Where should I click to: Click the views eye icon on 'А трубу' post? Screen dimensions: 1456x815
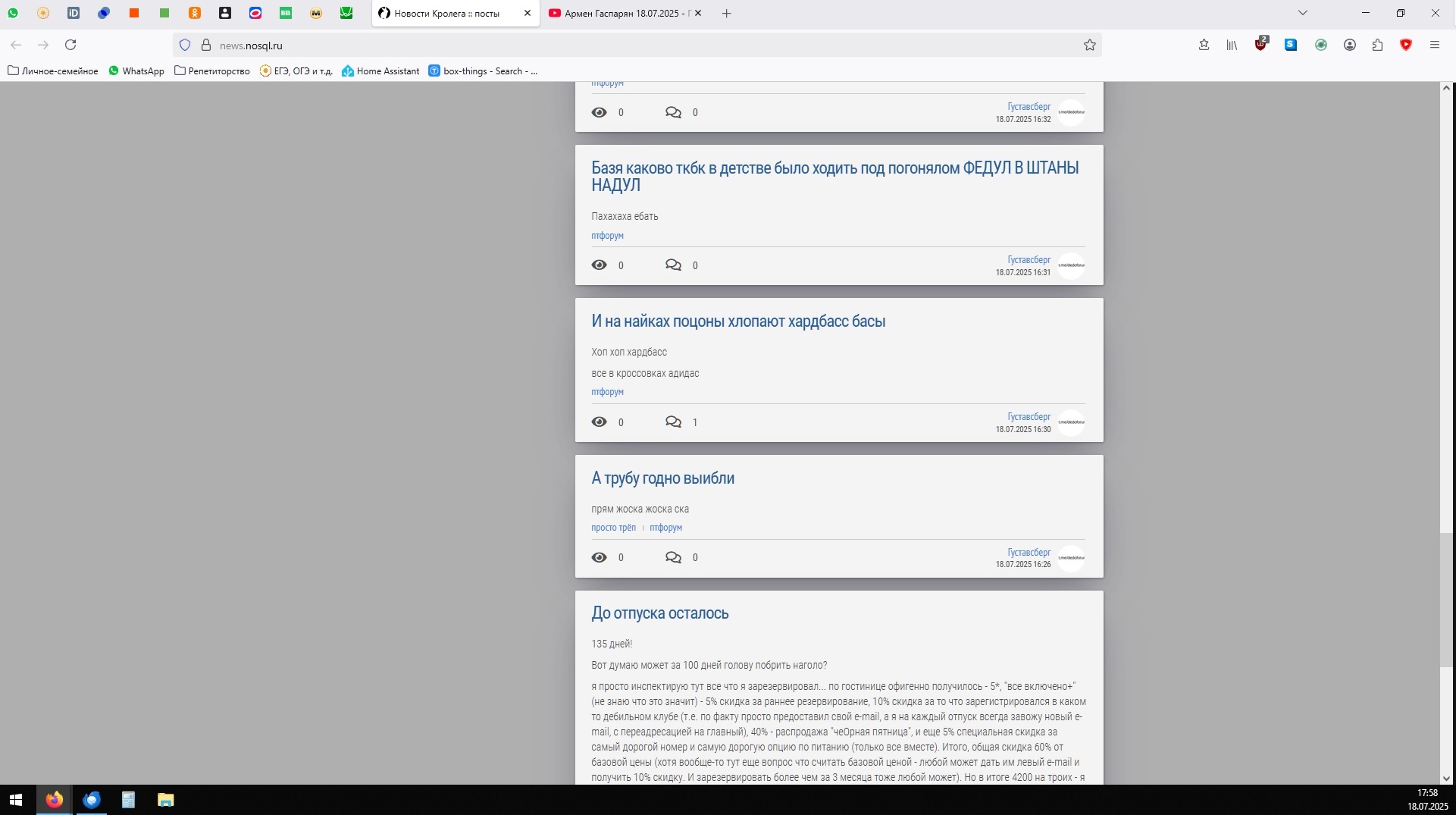[x=599, y=558]
